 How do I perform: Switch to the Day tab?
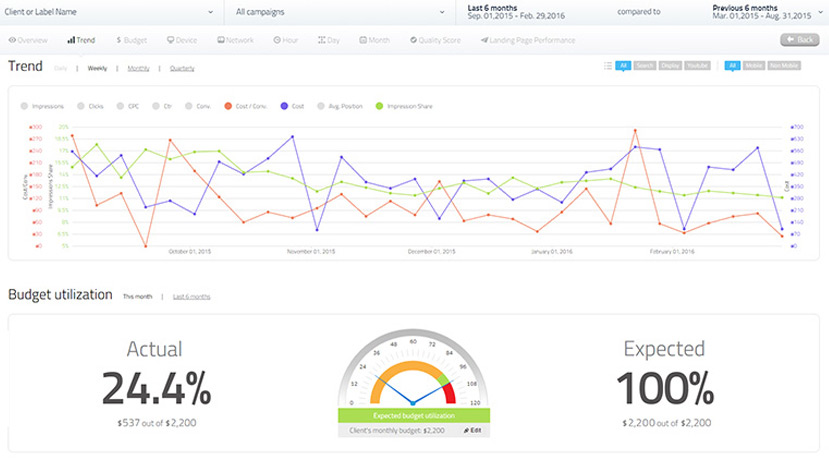tap(328, 40)
